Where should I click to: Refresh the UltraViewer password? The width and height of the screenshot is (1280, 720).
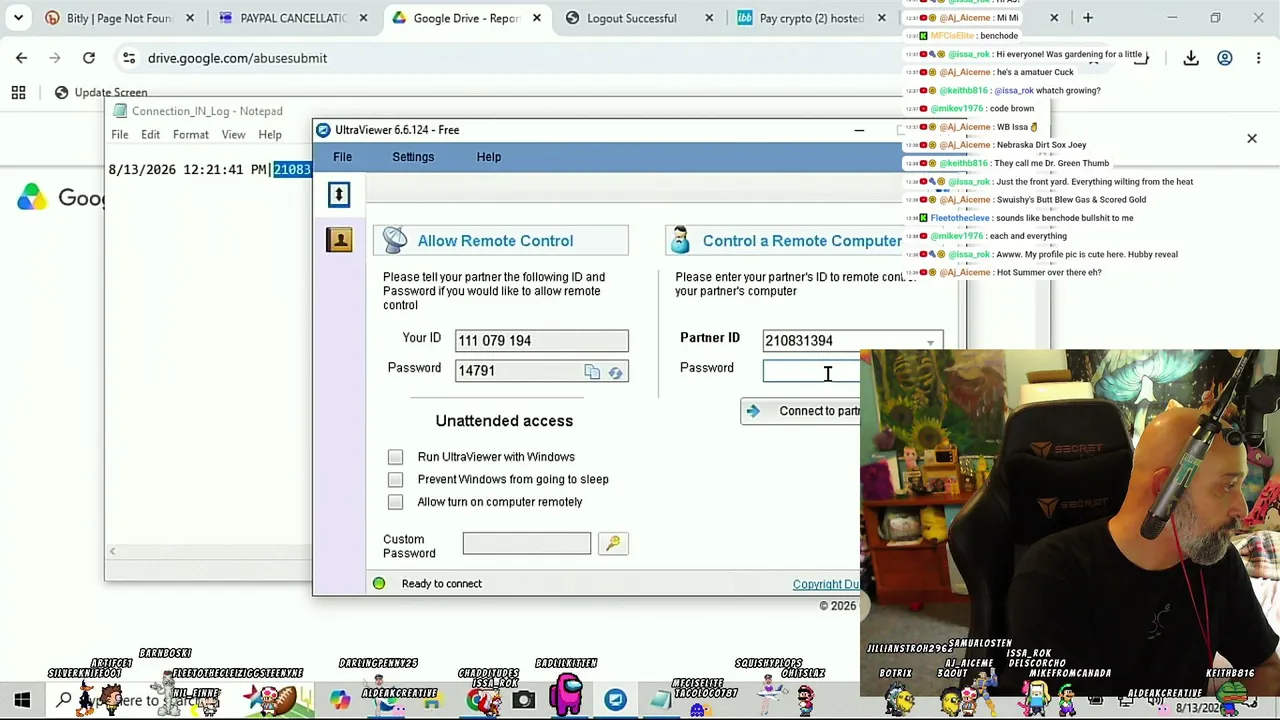615,372
